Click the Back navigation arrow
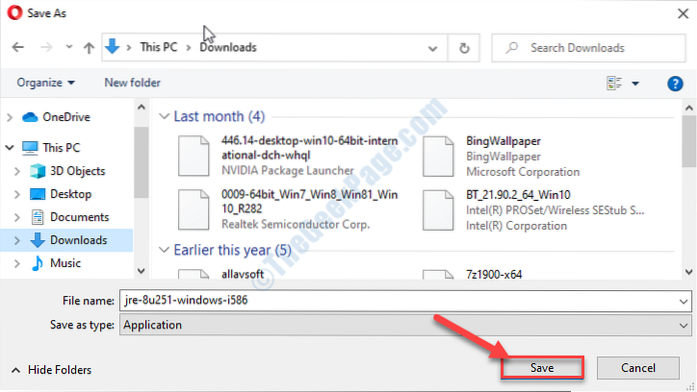The image size is (697, 392). (18, 47)
